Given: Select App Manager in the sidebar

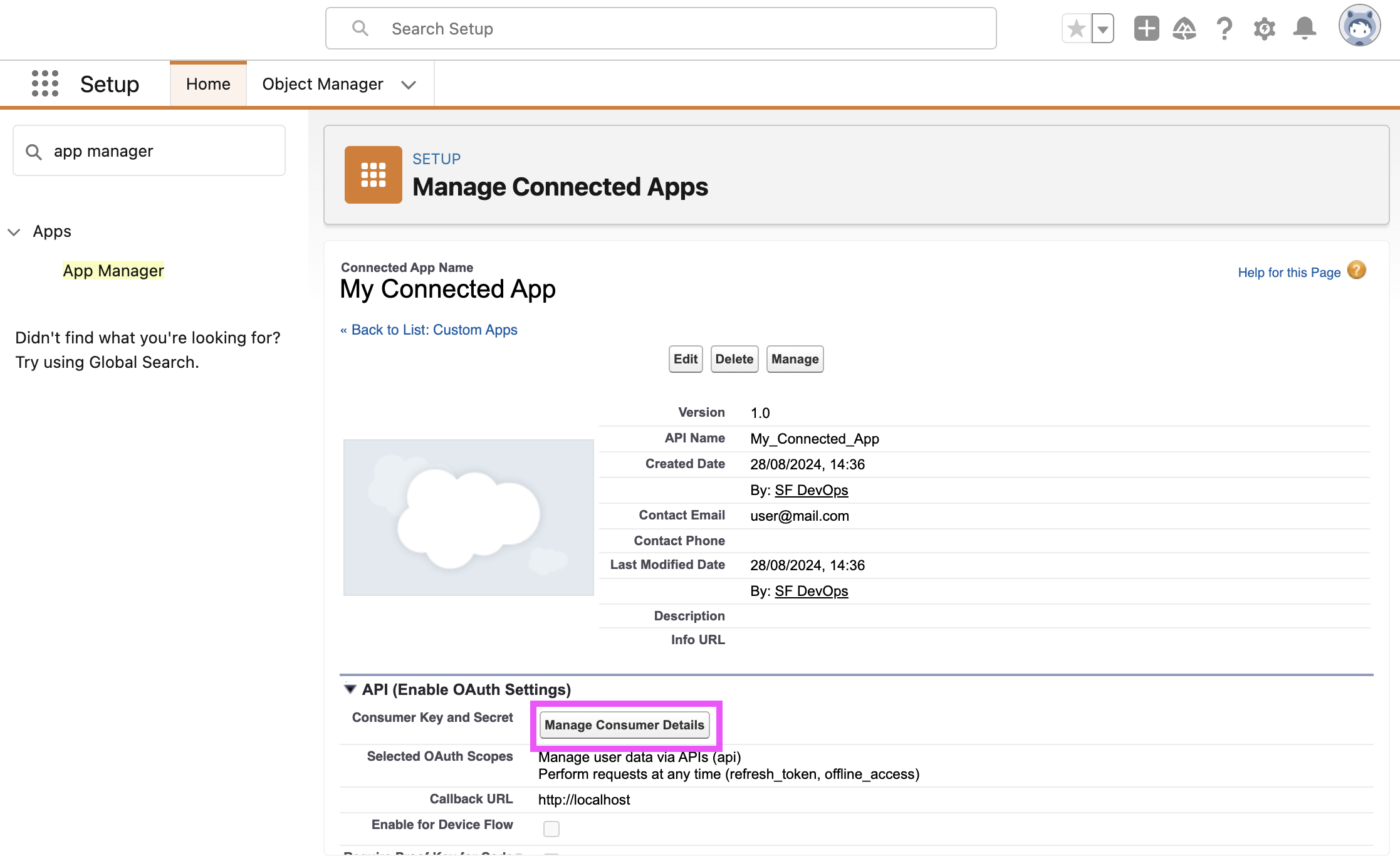Looking at the screenshot, I should [x=113, y=271].
